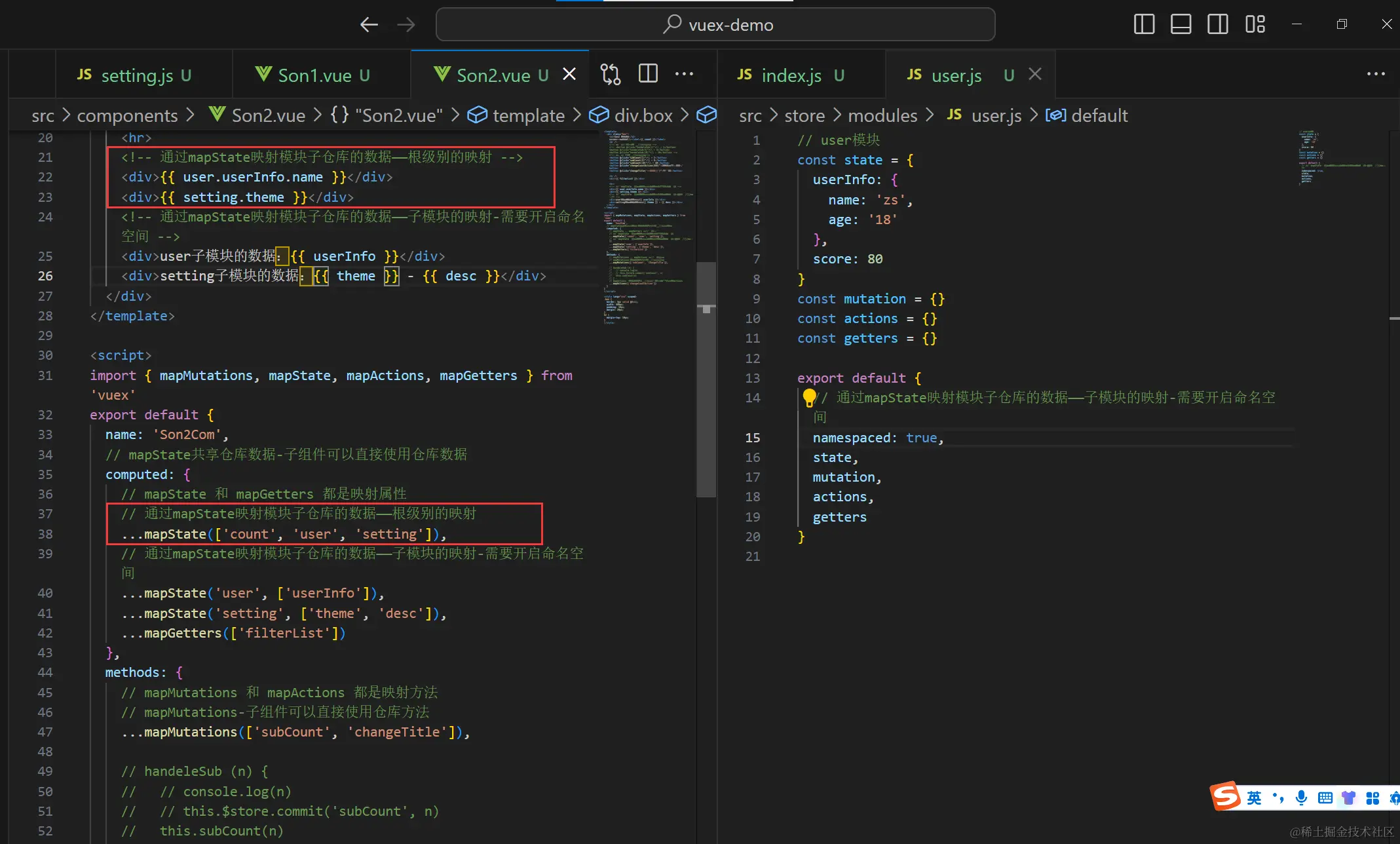Click the opening script tag line
Viewport: 1400px width, 844px height.
[121, 355]
